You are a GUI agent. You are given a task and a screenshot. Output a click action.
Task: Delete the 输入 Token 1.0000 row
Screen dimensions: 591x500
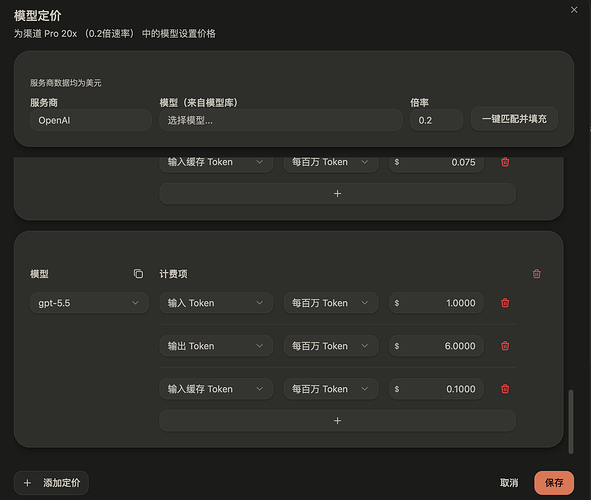coord(505,303)
